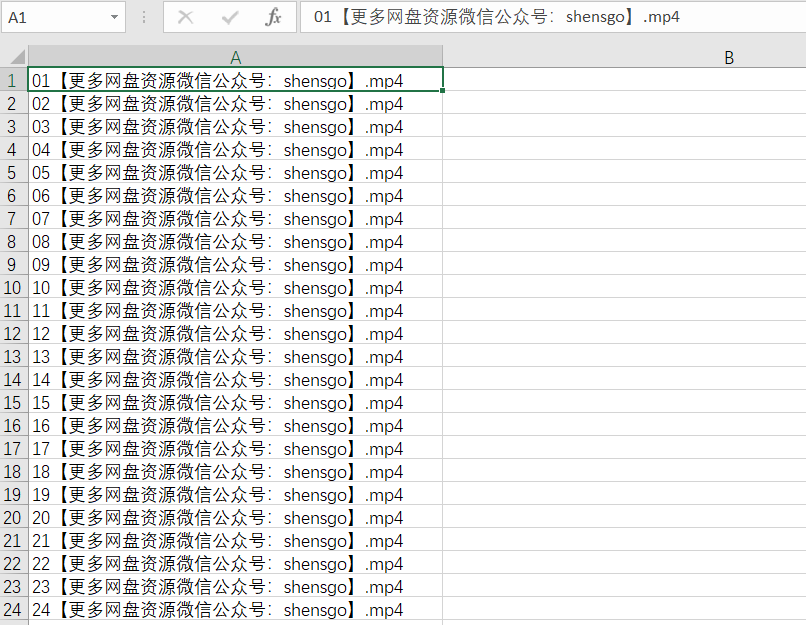The width and height of the screenshot is (806, 625).
Task: Select row 2 header
Action: click(x=12, y=104)
